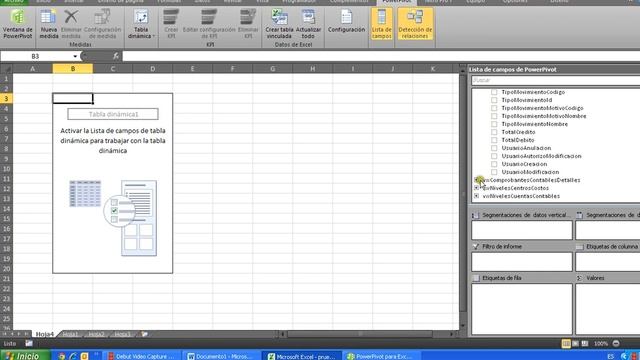Click Eliminar KPI button
Viewport: 640px width, 360px height.
(x=248, y=24)
